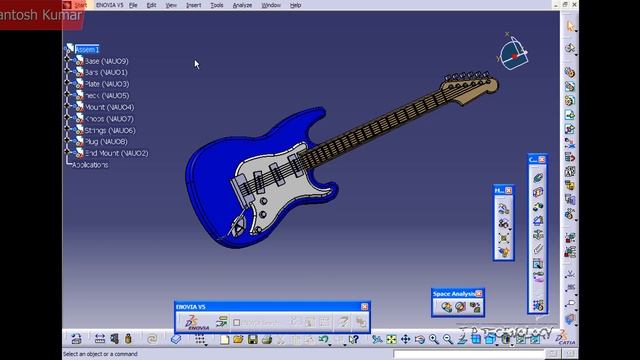This screenshot has height=360, width=640.
Task: Expand the Plate (VAUO3) tree node
Action: point(67,83)
